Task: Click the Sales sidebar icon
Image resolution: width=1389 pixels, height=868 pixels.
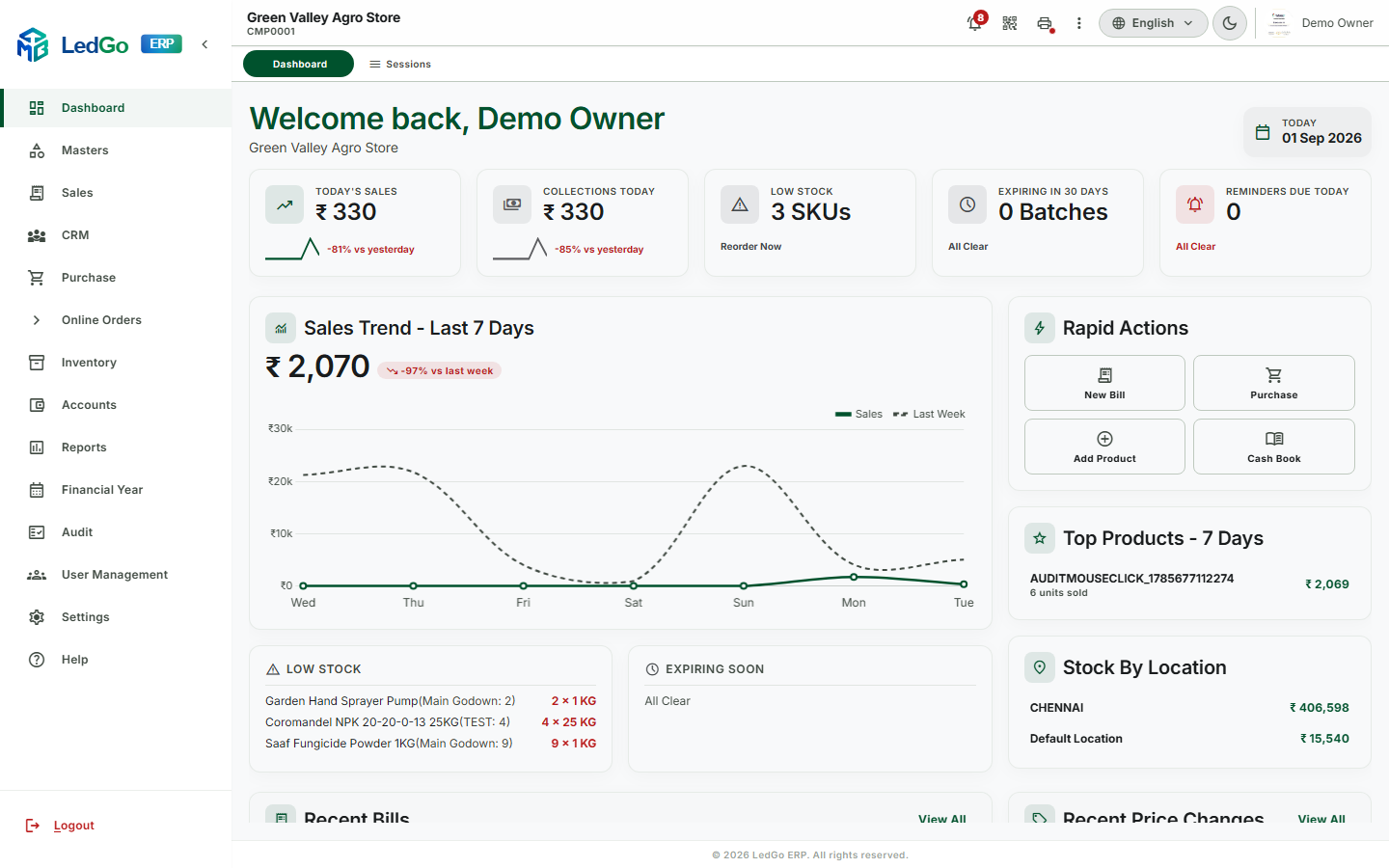Action: coord(37,193)
